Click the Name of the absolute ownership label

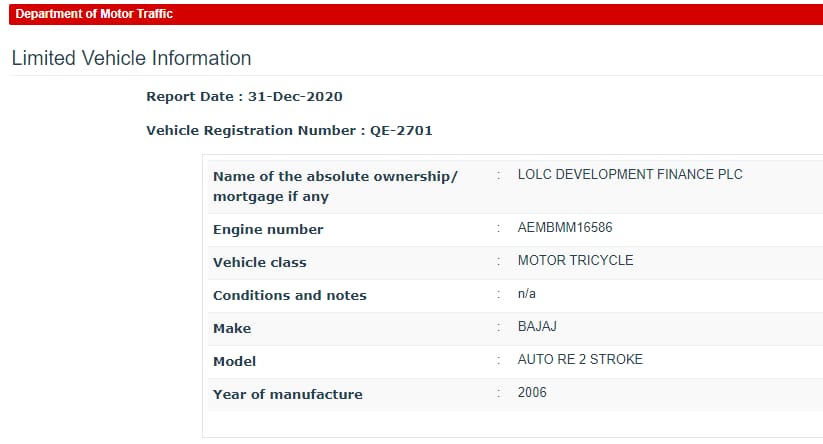pyautogui.click(x=335, y=176)
